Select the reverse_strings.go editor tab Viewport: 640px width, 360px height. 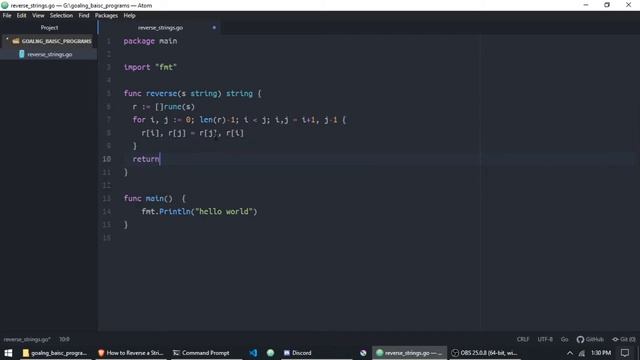coord(160,28)
